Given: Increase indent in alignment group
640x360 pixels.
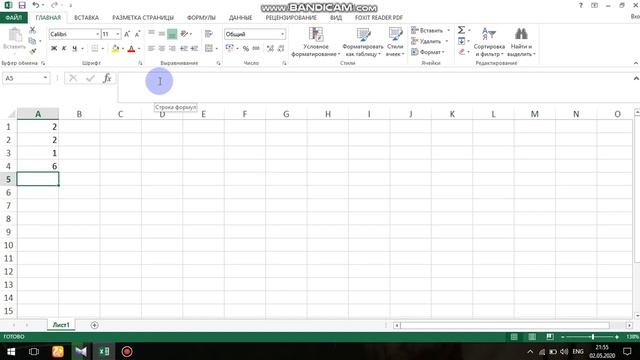Looking at the screenshot, I should [x=194, y=49].
